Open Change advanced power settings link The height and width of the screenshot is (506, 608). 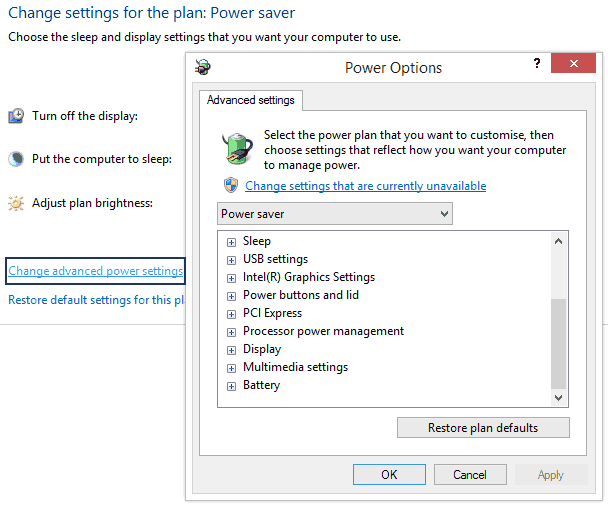coord(95,271)
